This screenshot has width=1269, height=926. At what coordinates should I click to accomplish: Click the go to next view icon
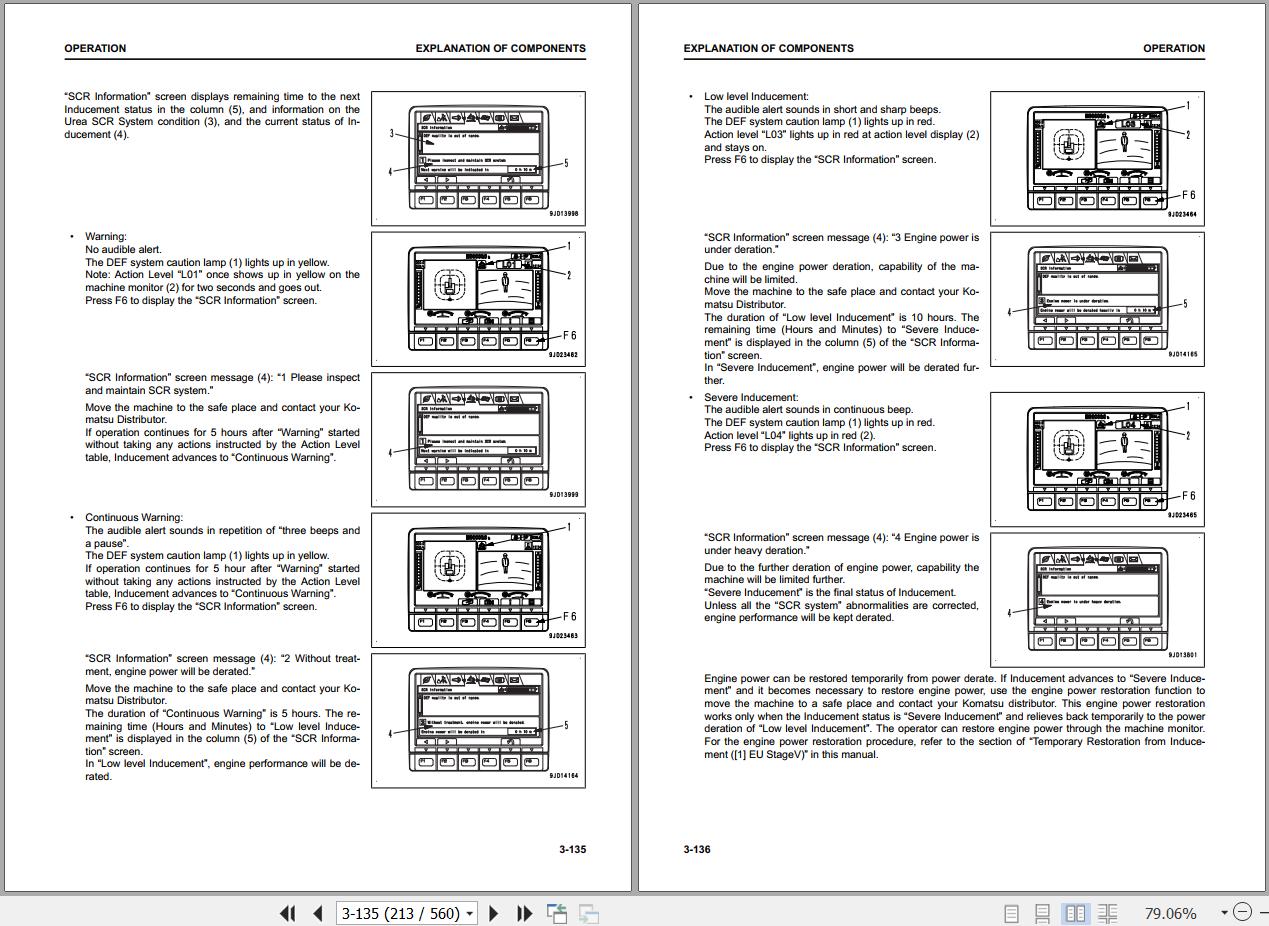coord(590,913)
